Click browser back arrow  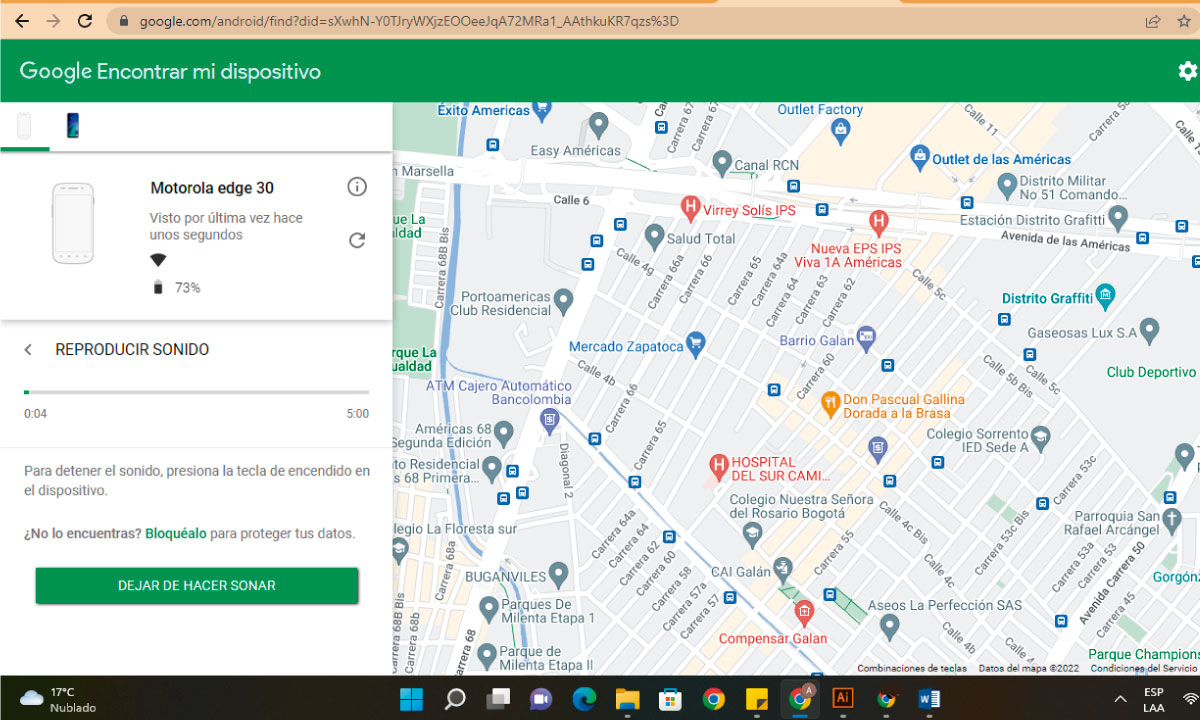click(22, 20)
